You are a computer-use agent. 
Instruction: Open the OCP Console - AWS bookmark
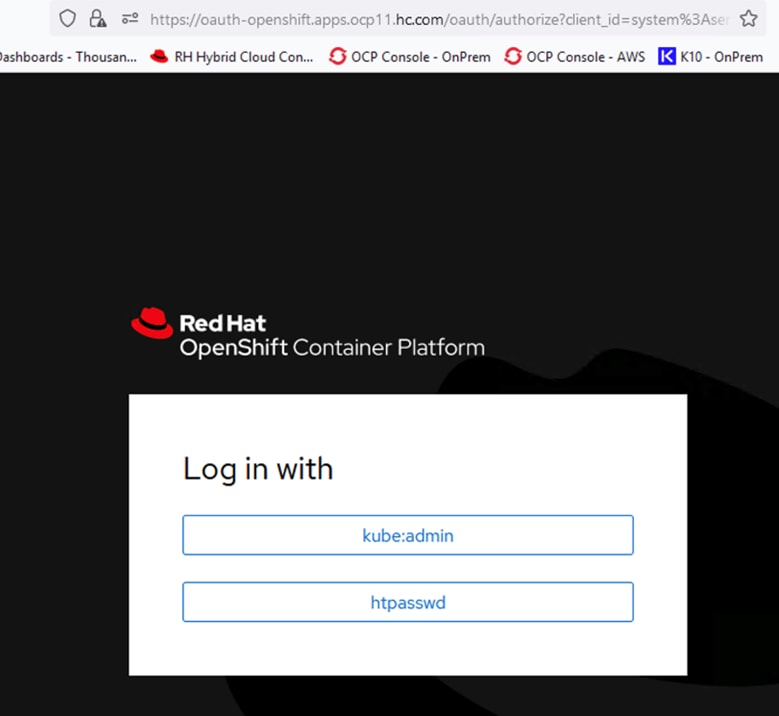575,57
